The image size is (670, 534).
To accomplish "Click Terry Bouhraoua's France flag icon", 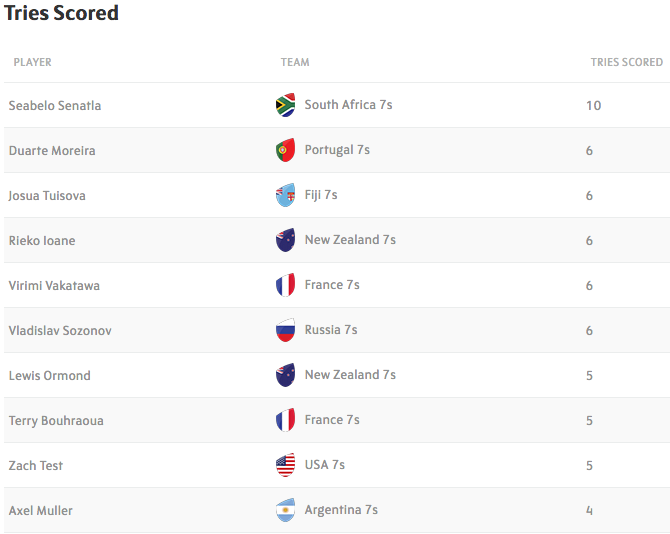I will pyautogui.click(x=285, y=420).
